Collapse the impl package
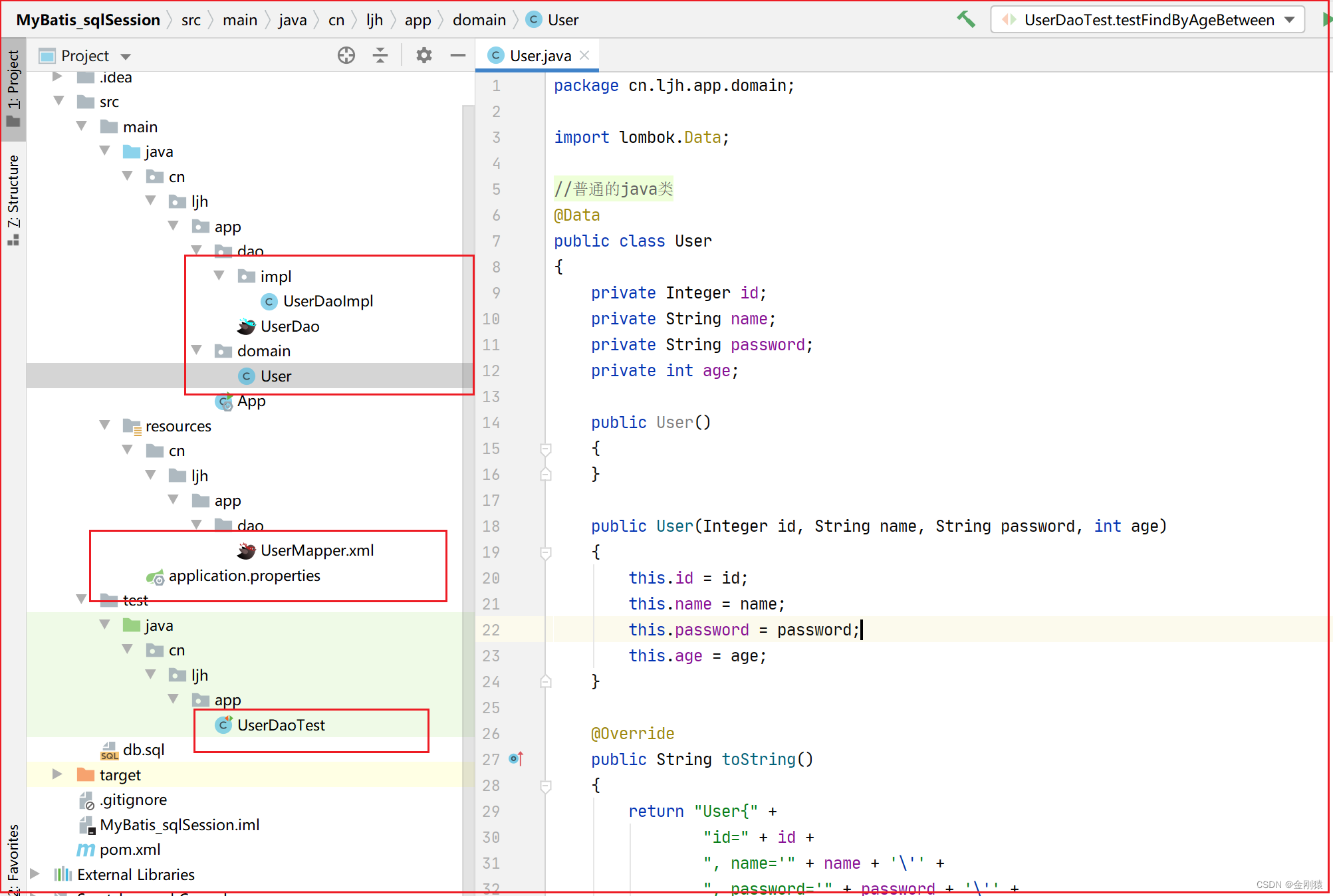 point(219,276)
